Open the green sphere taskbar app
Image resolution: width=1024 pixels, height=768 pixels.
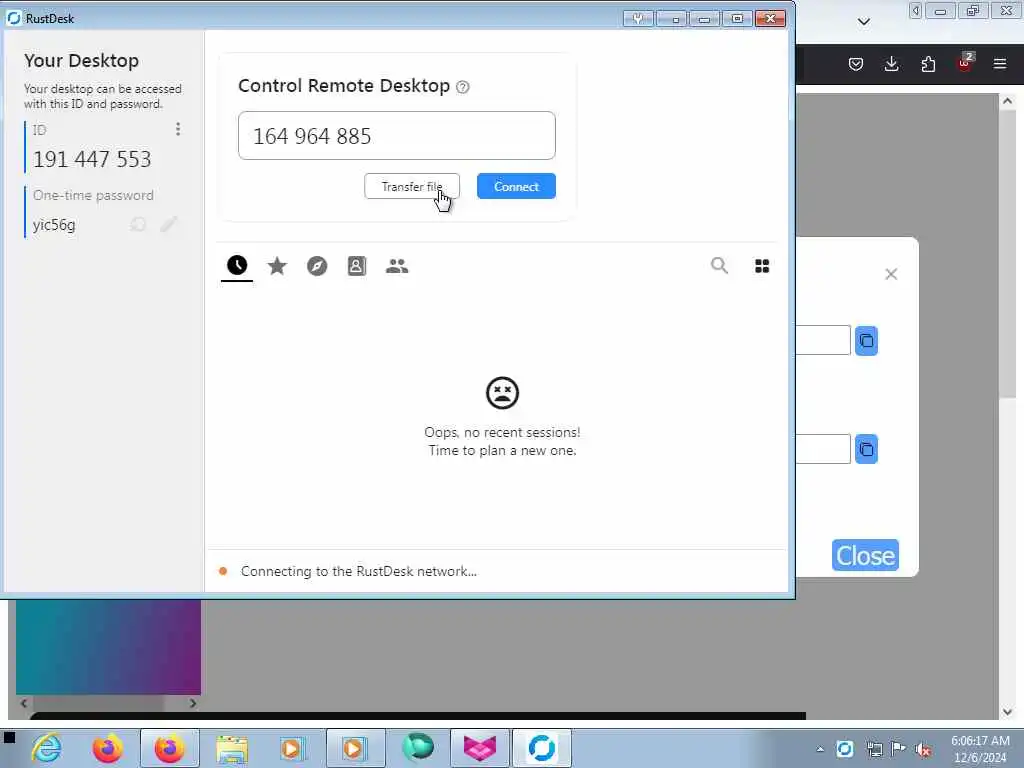(418, 748)
